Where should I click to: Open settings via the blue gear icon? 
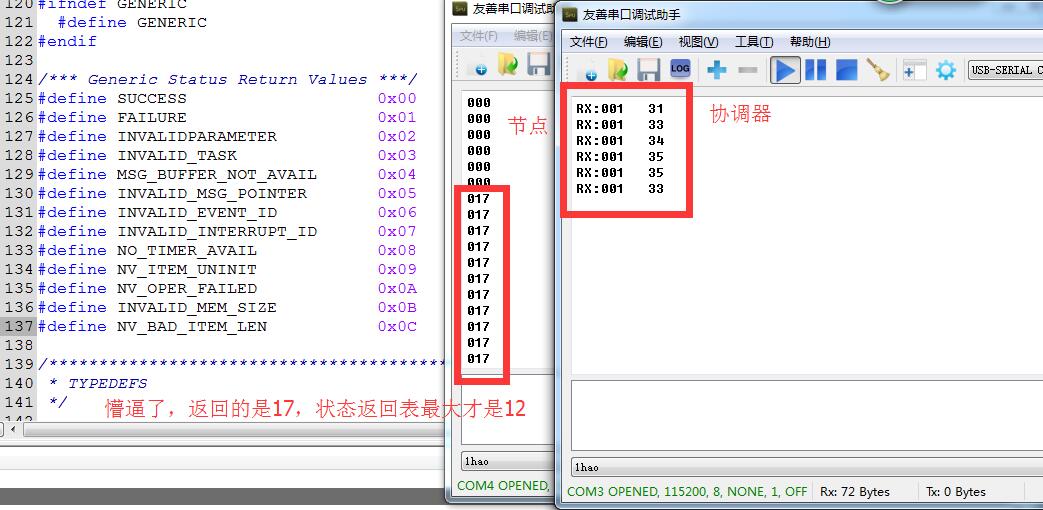pyautogui.click(x=945, y=70)
